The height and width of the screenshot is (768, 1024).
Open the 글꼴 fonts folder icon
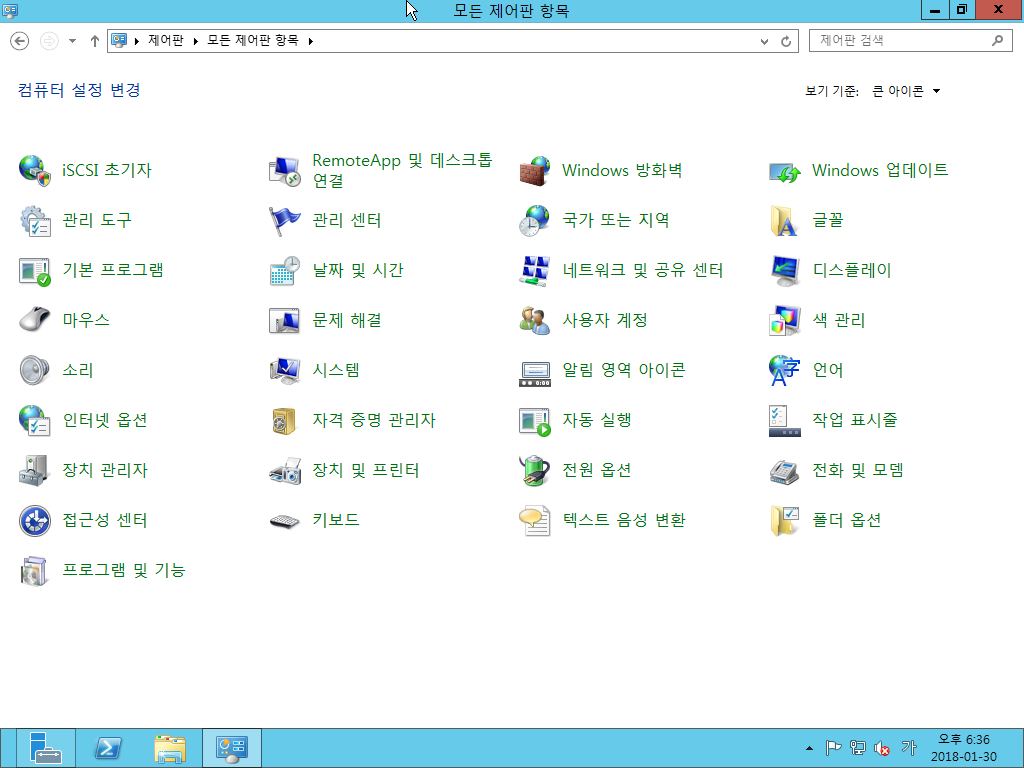click(785, 221)
